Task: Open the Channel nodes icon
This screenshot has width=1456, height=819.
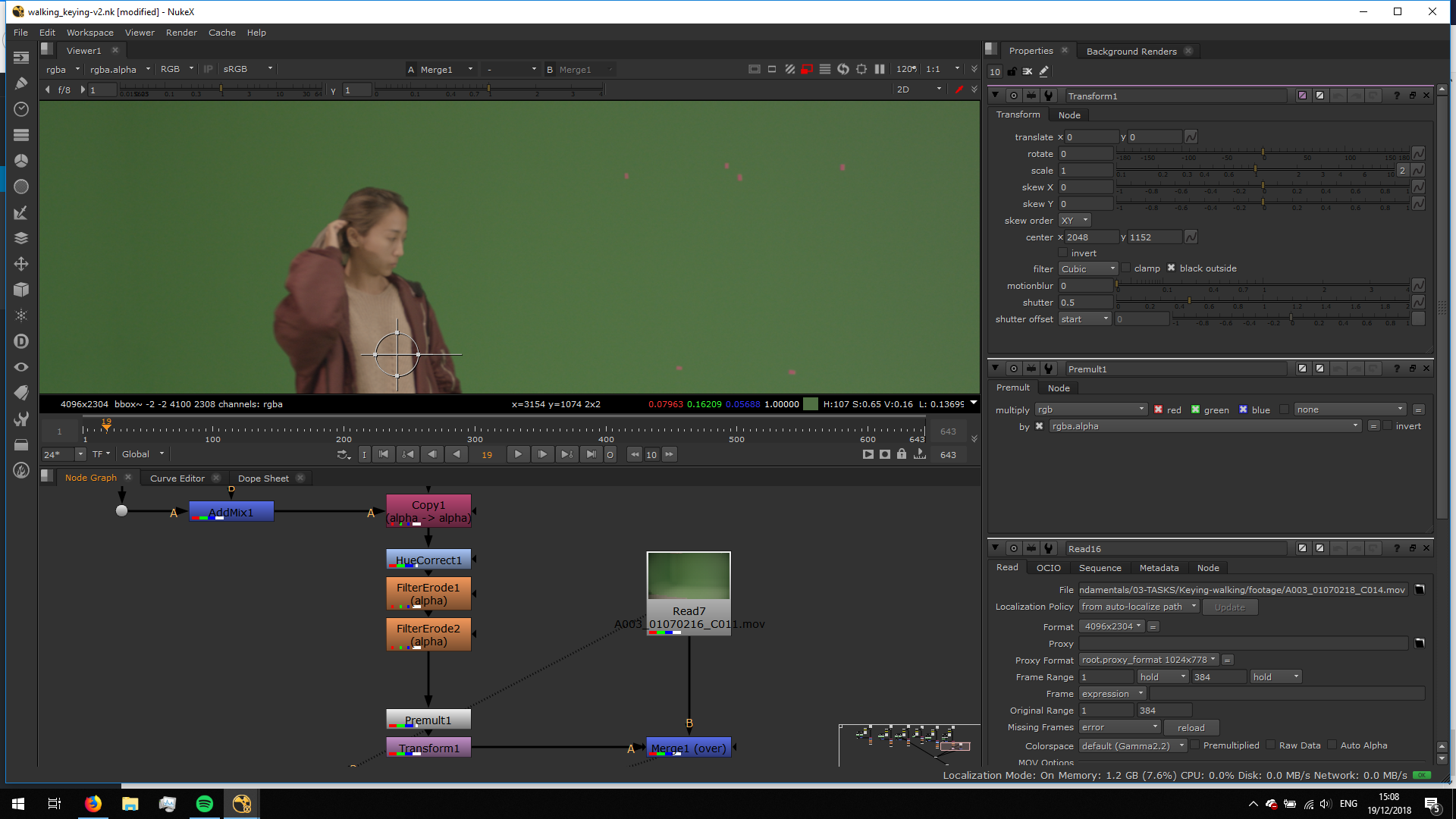Action: 21,135
